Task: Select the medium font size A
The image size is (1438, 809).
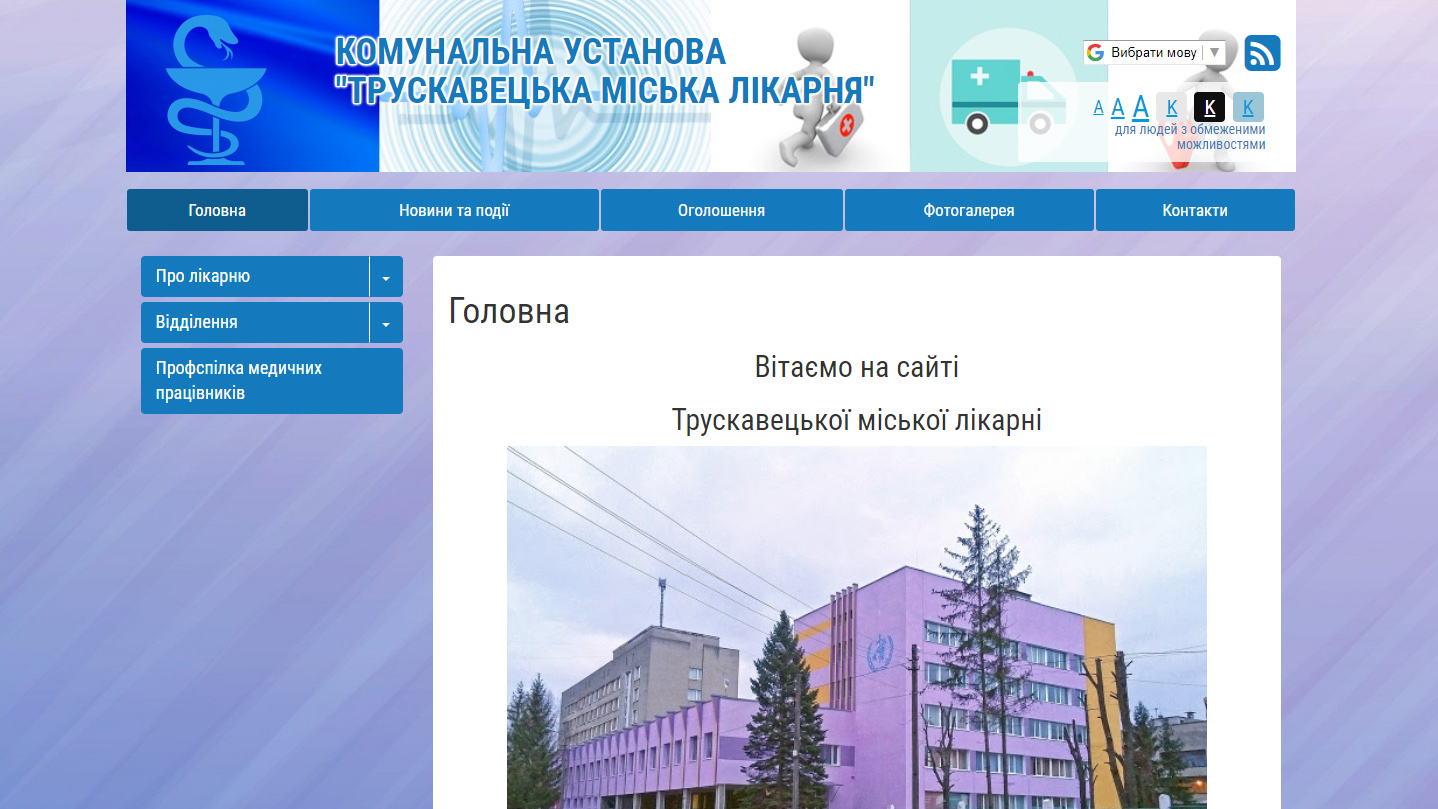Action: click(x=1118, y=108)
